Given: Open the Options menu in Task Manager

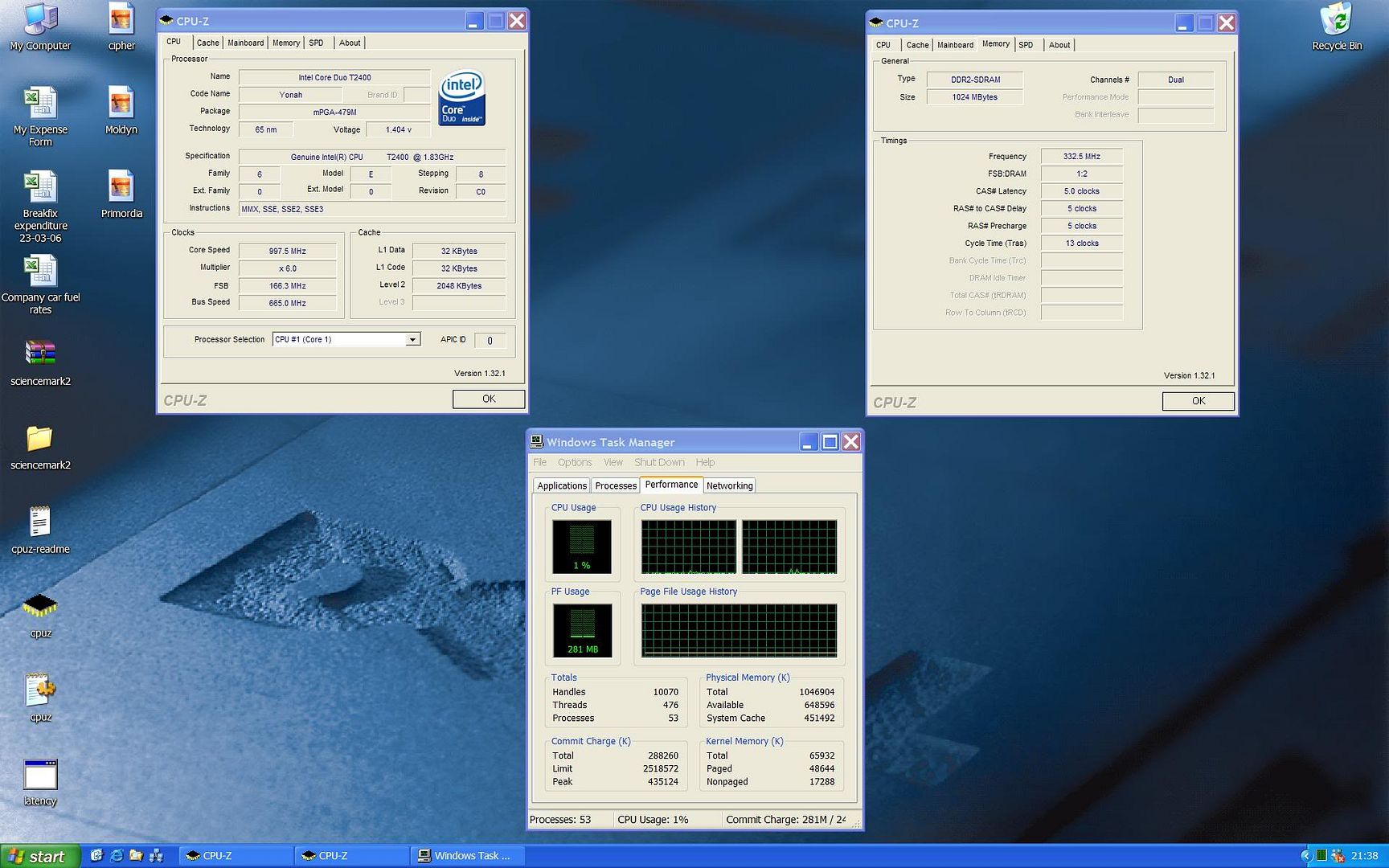Looking at the screenshot, I should (x=575, y=462).
